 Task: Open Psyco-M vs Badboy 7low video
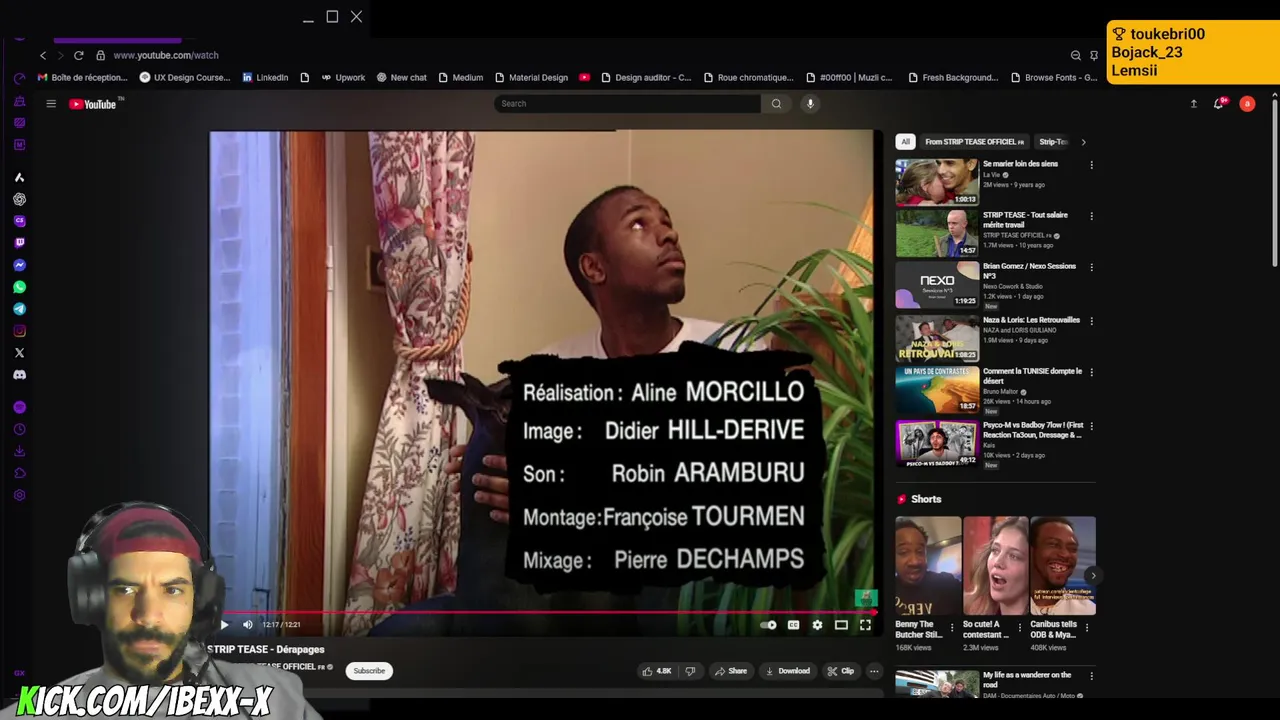pyautogui.click(x=937, y=444)
